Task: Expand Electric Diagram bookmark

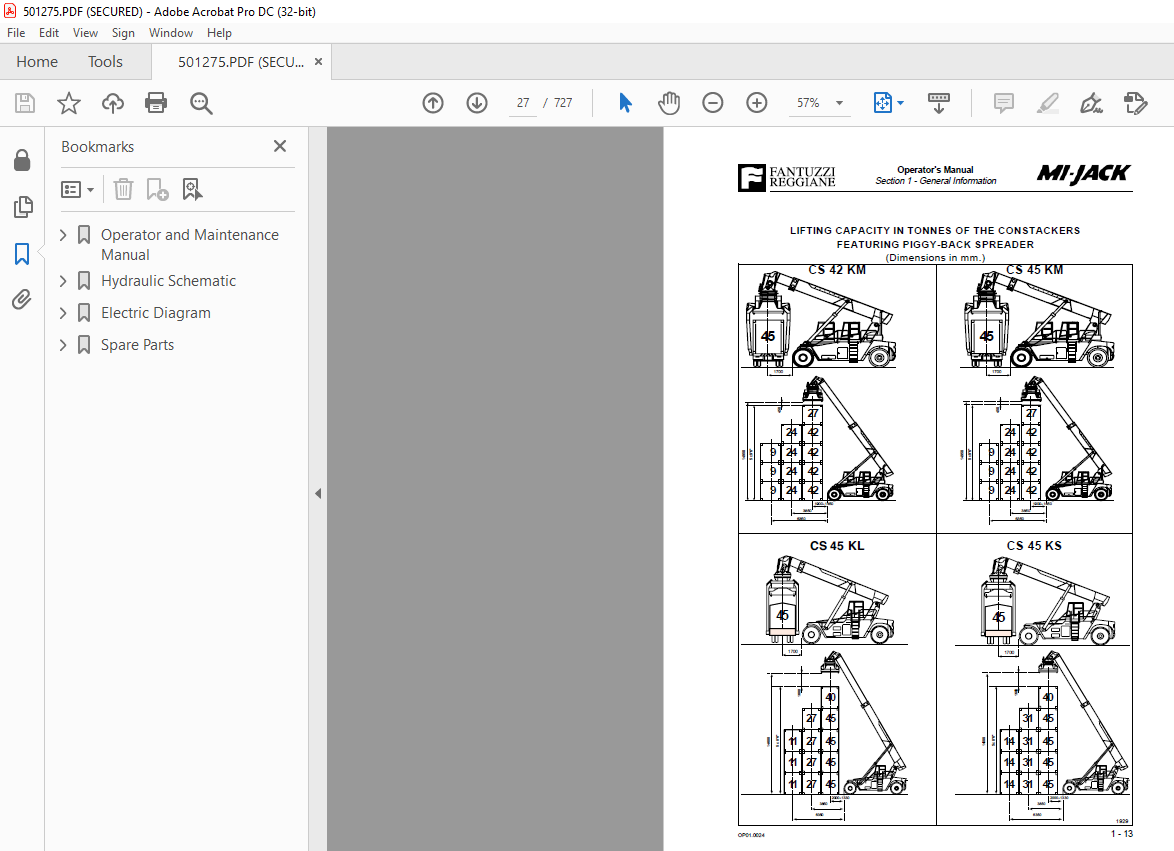Action: [x=63, y=313]
